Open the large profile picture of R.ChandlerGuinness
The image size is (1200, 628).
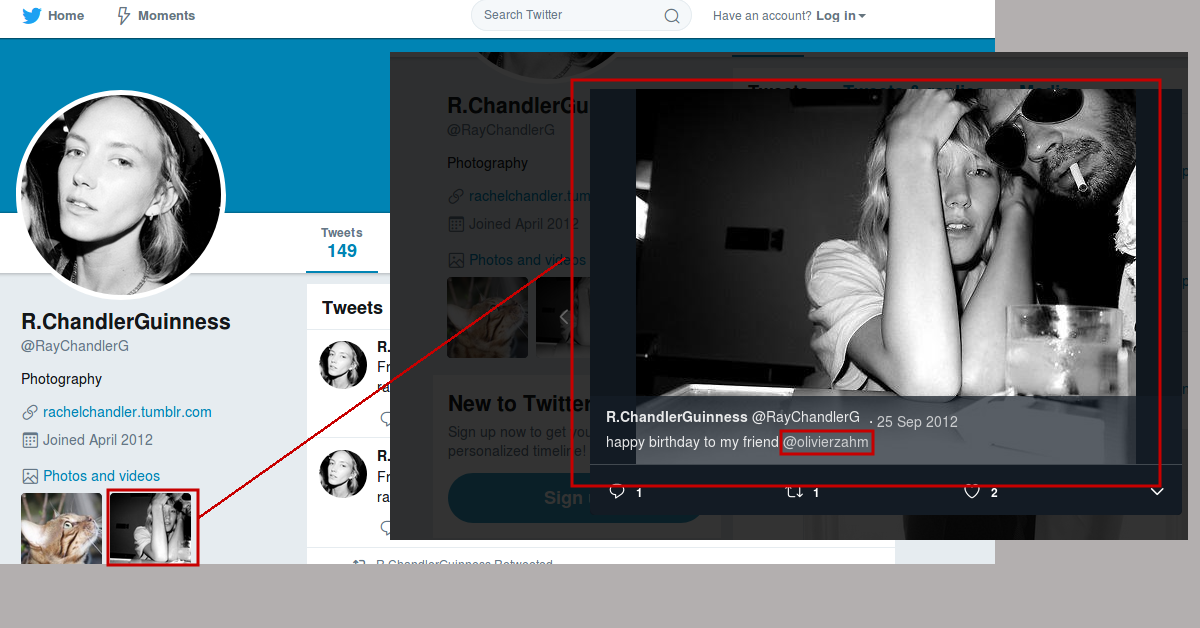(121, 195)
